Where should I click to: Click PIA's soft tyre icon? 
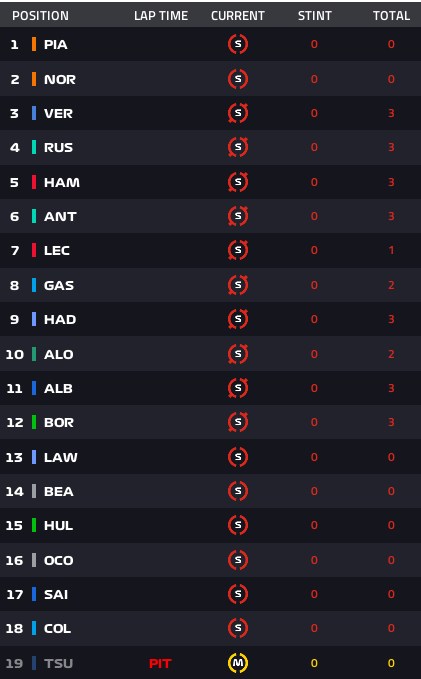point(238,44)
